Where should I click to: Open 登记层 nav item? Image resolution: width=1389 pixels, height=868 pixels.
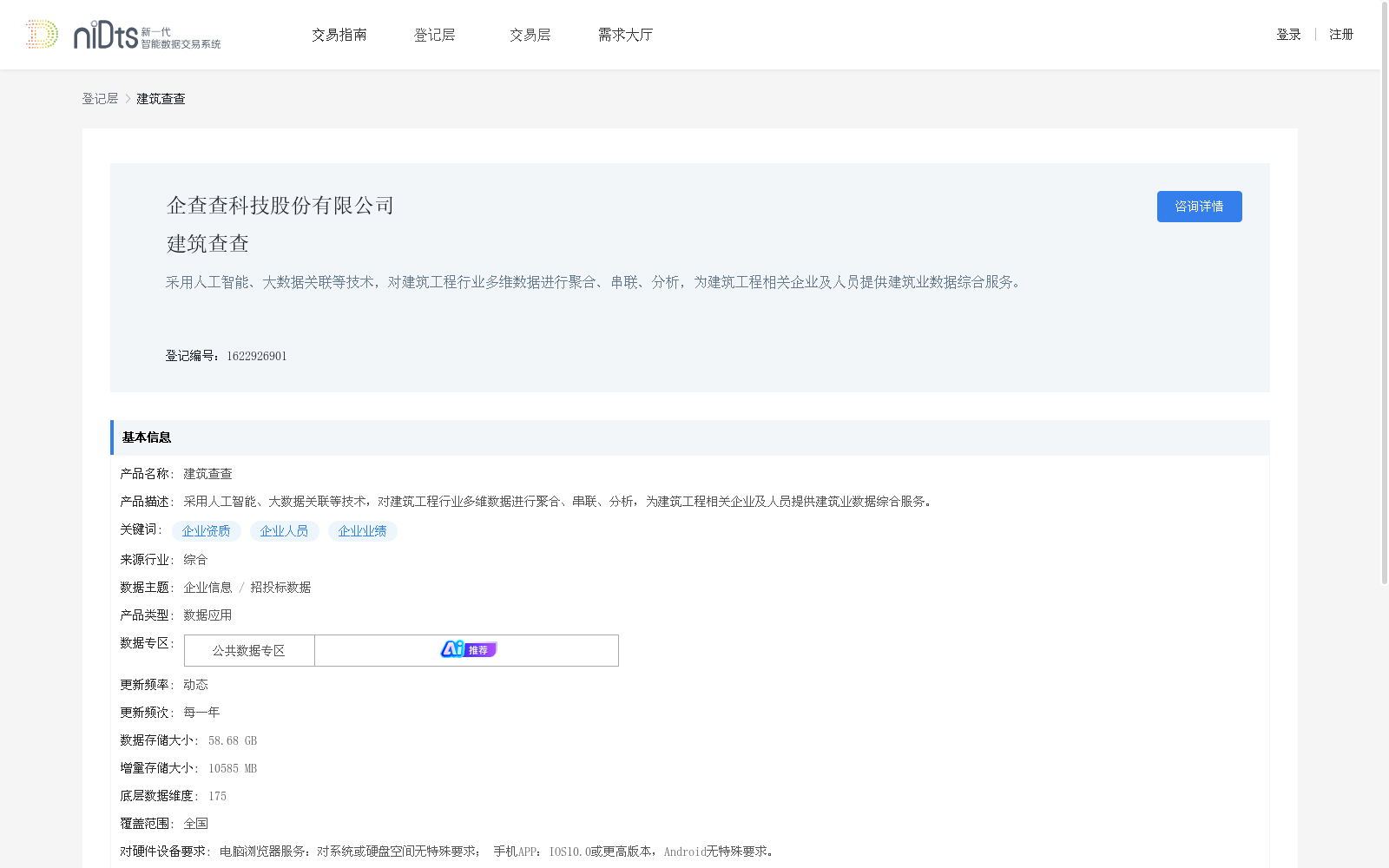[435, 35]
